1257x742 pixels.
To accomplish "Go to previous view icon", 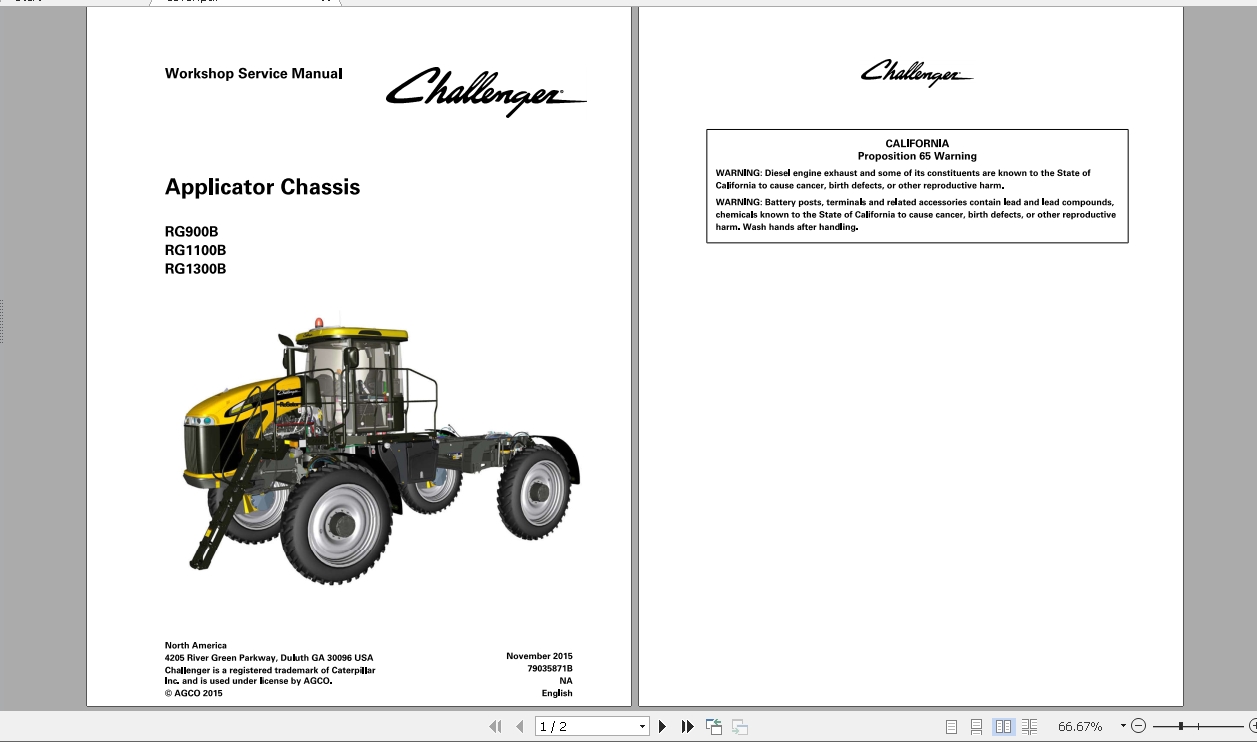I will coord(714,727).
